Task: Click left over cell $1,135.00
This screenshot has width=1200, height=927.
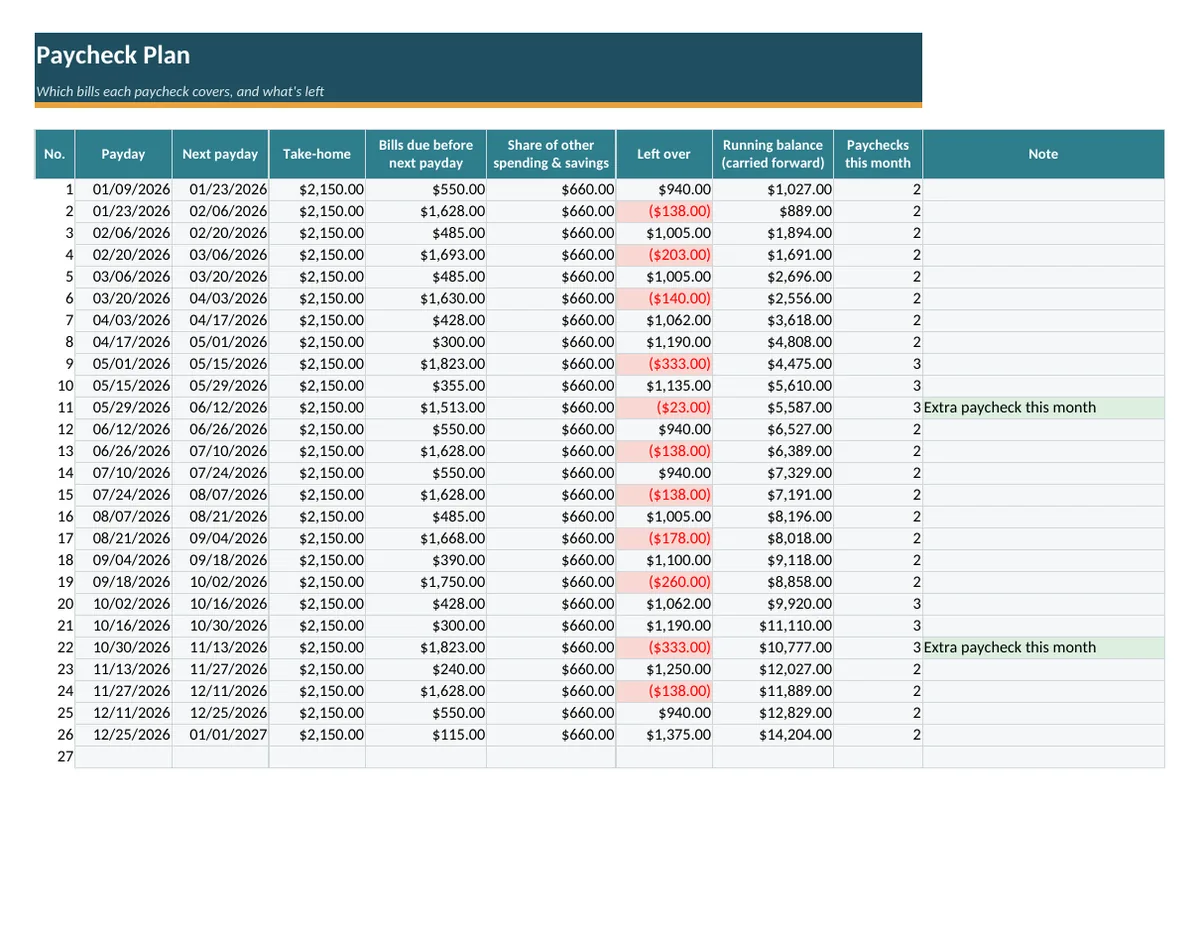Action: (664, 386)
